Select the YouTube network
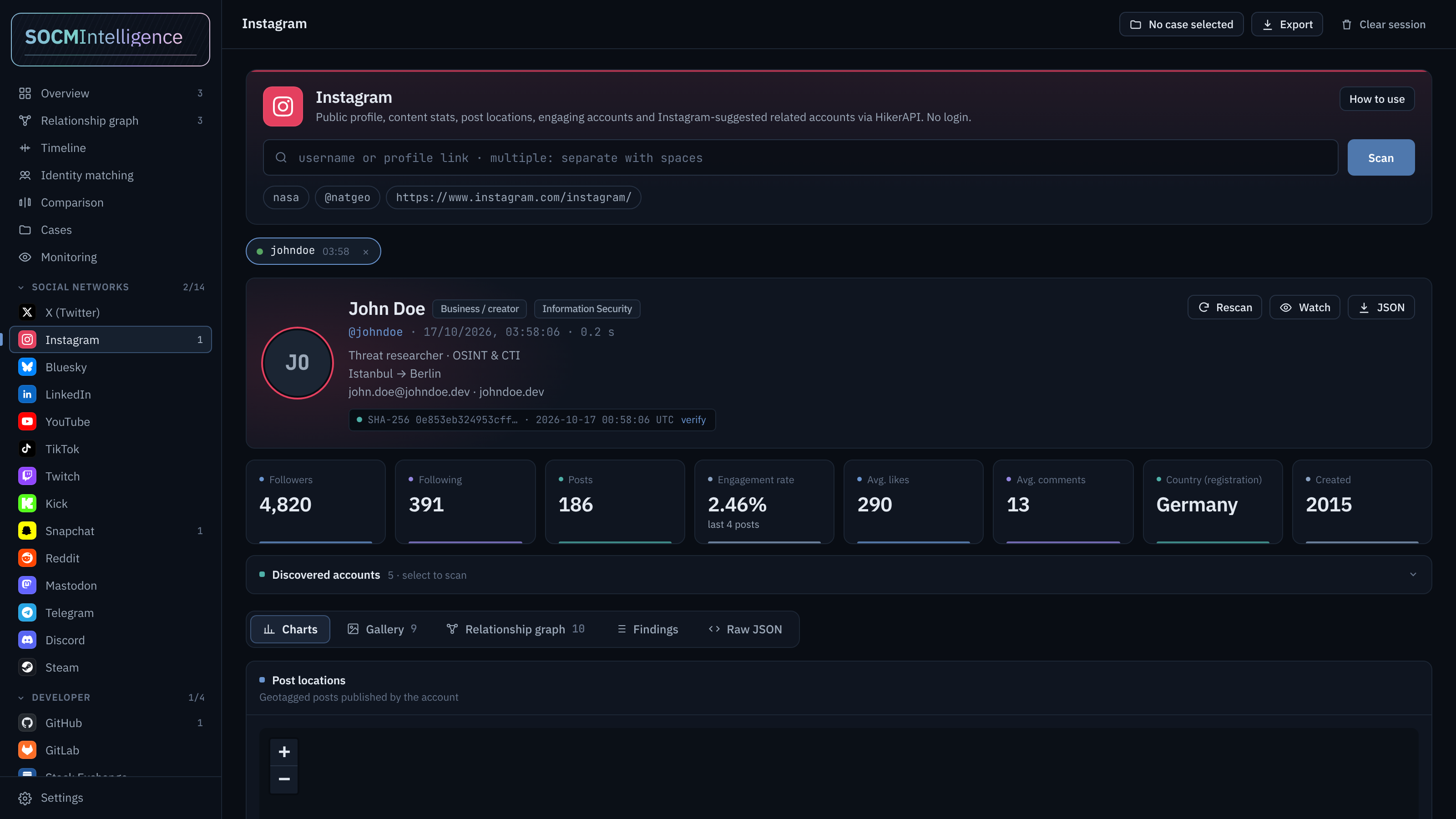This screenshot has height=819, width=1456. [110, 422]
